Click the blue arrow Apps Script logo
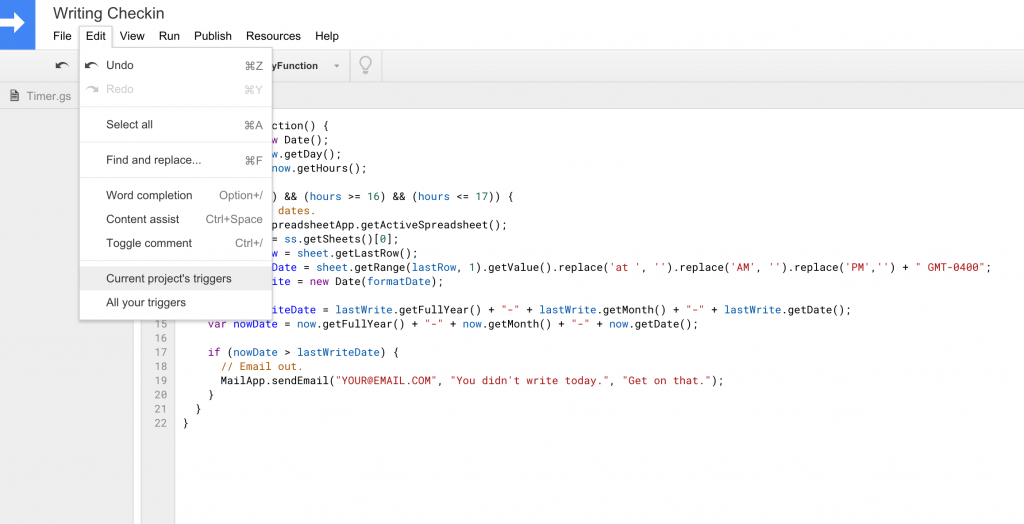This screenshot has width=1024, height=524. [18, 24]
